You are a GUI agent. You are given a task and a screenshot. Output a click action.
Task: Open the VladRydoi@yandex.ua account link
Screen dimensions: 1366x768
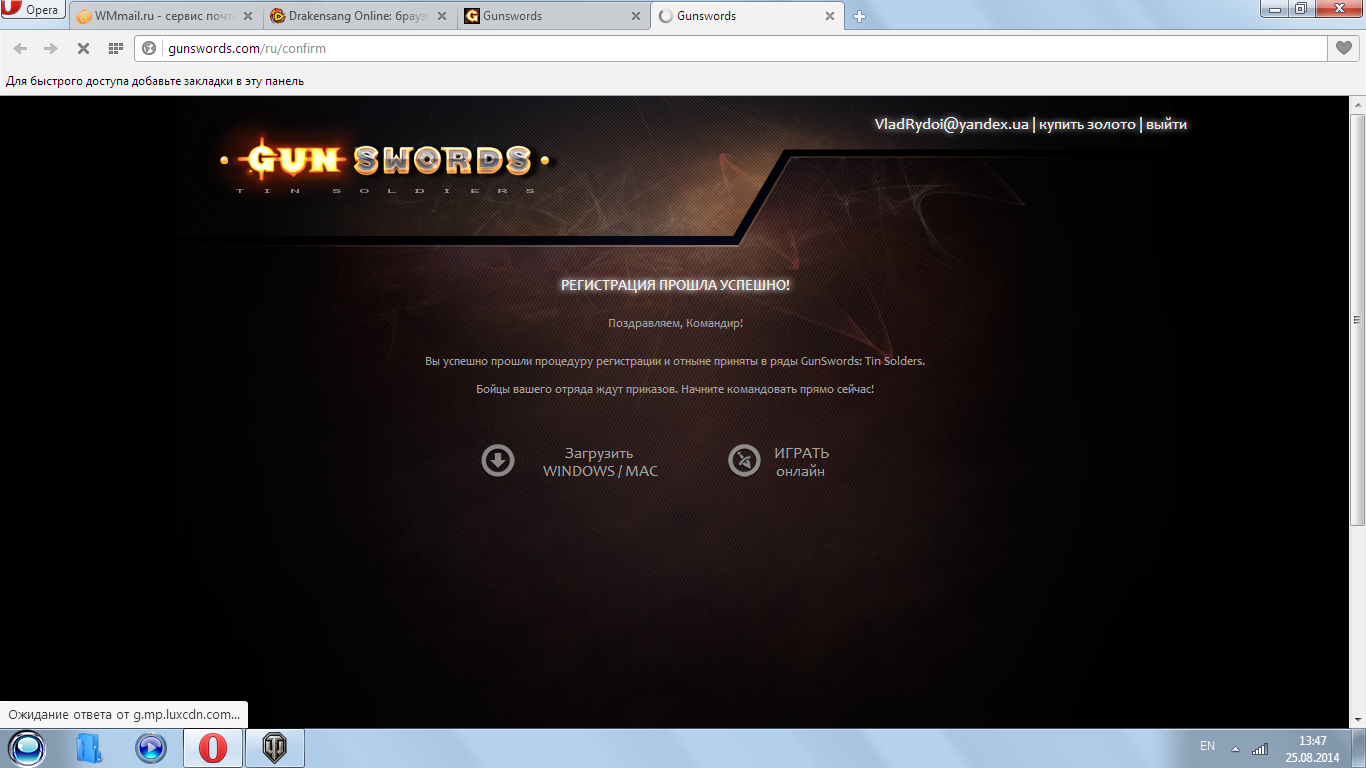click(x=951, y=125)
